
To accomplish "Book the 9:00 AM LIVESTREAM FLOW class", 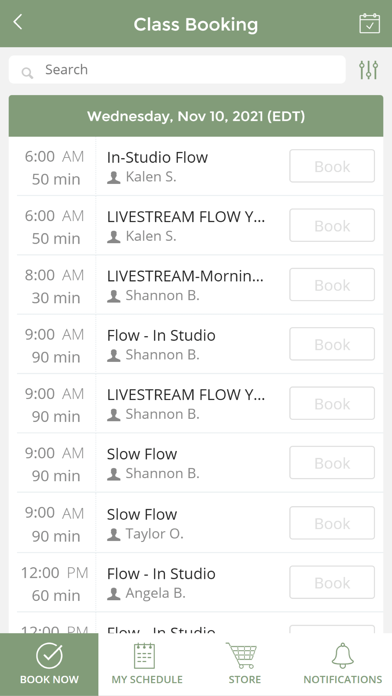I will pyautogui.click(x=332, y=403).
